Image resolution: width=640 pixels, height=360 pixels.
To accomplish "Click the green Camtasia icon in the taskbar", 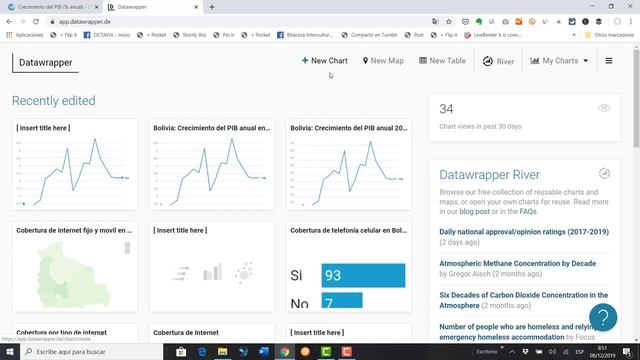I will point(326,351).
